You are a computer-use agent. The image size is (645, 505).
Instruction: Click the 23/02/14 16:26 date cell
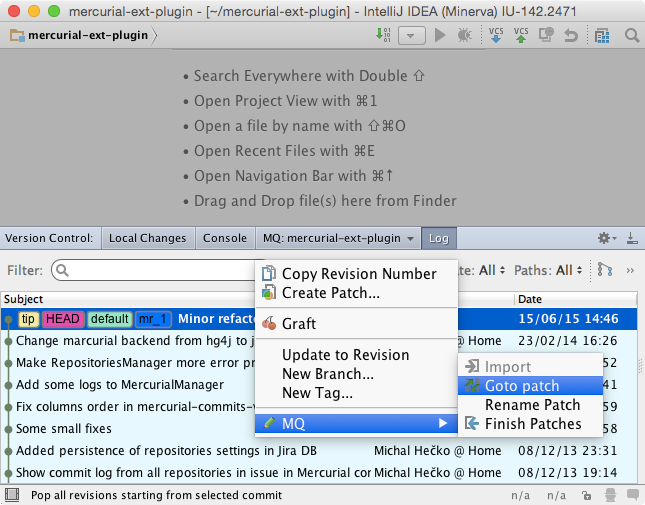568,341
